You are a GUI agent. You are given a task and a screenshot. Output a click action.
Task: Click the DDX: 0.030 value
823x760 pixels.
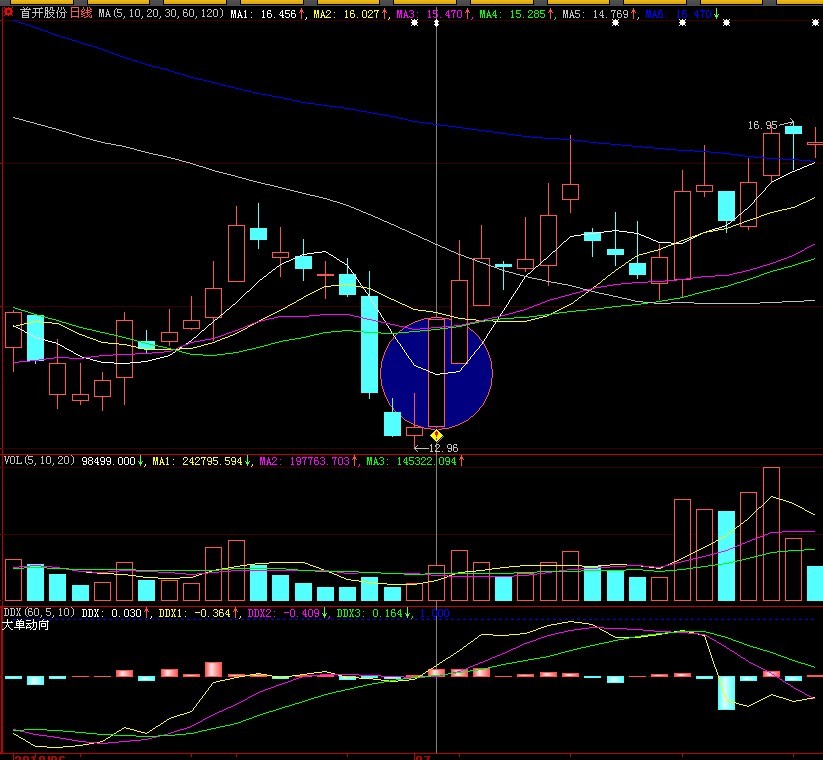tap(112, 613)
